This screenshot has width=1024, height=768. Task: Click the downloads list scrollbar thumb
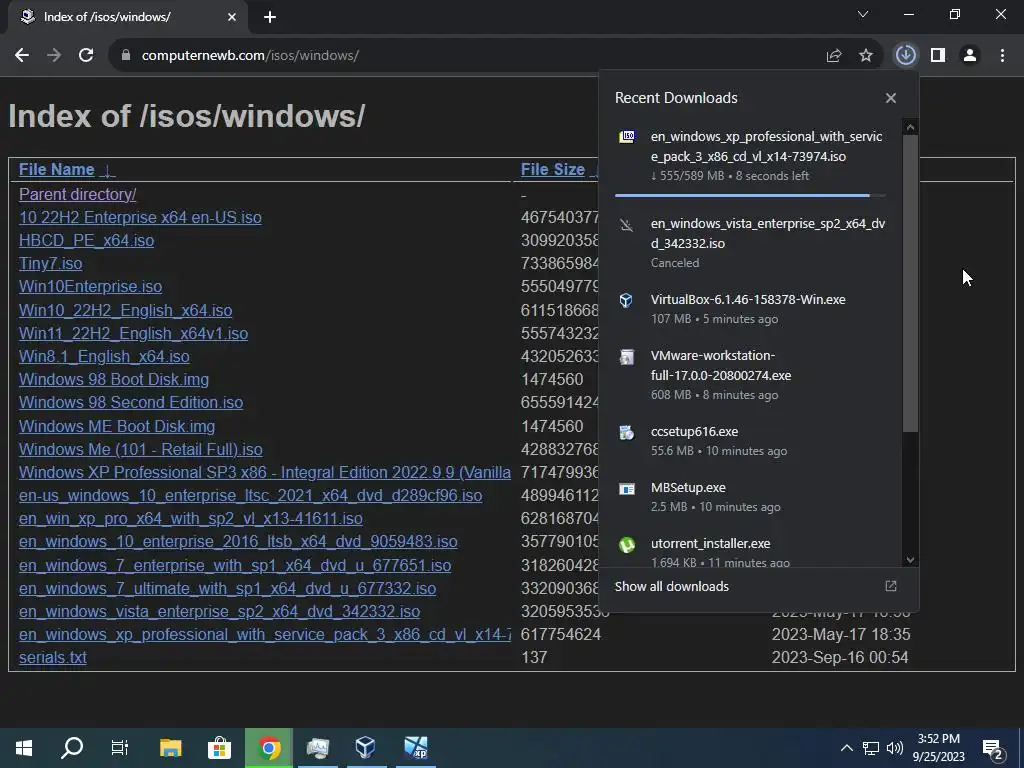tap(910, 283)
